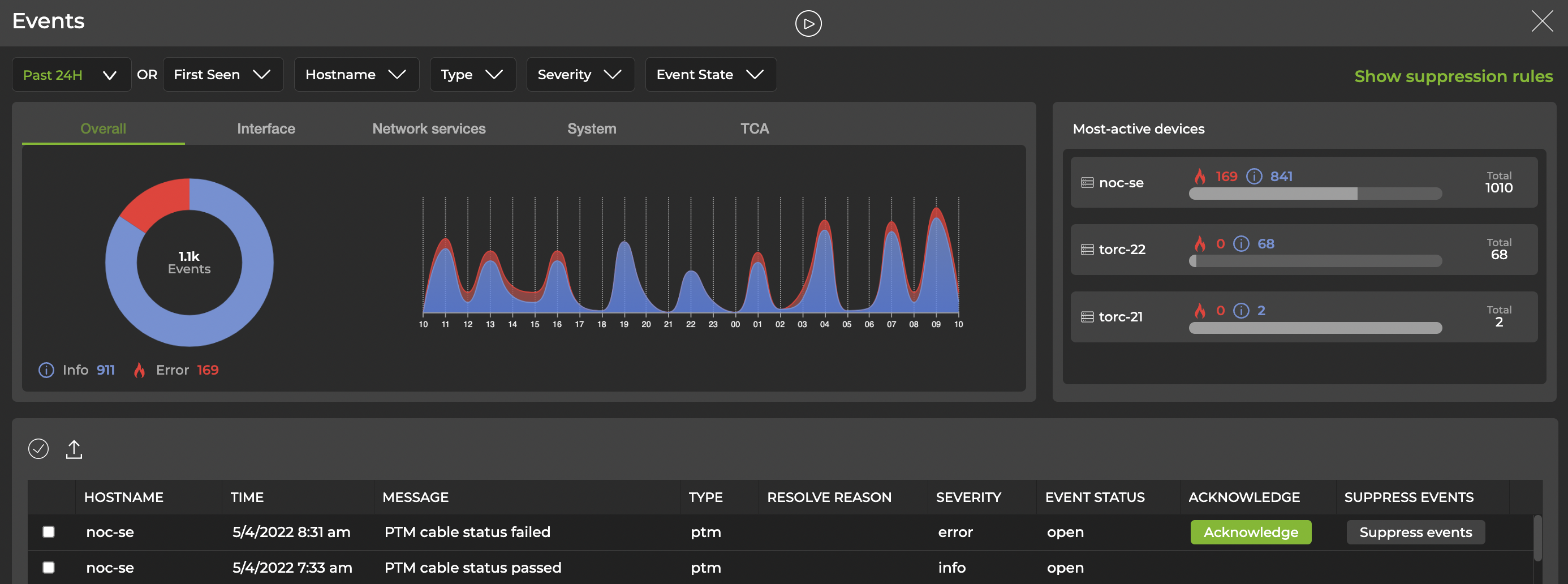Click 'PTM cable status passed' message
Viewport: 1568px width, 584px height.
click(x=472, y=568)
